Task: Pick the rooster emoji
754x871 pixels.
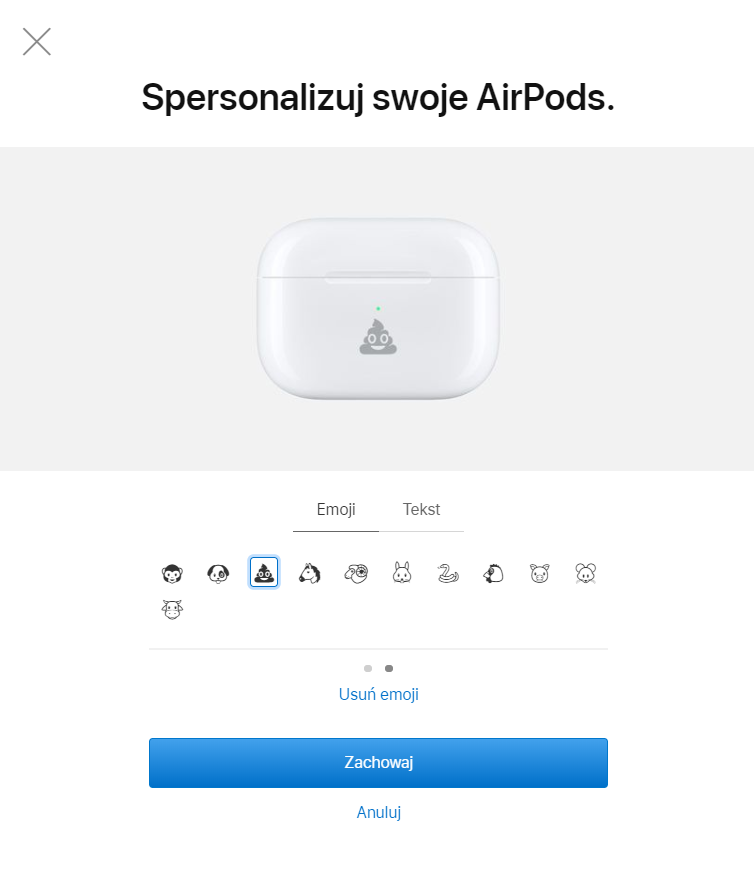Action: tap(493, 573)
